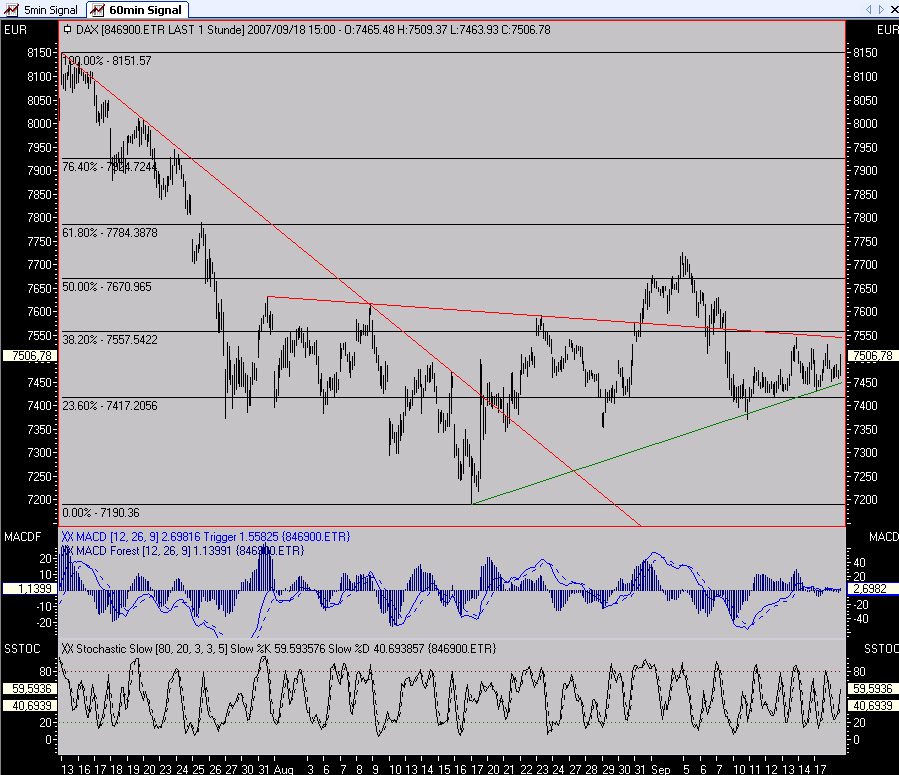Close the chart with the X button

point(893,10)
